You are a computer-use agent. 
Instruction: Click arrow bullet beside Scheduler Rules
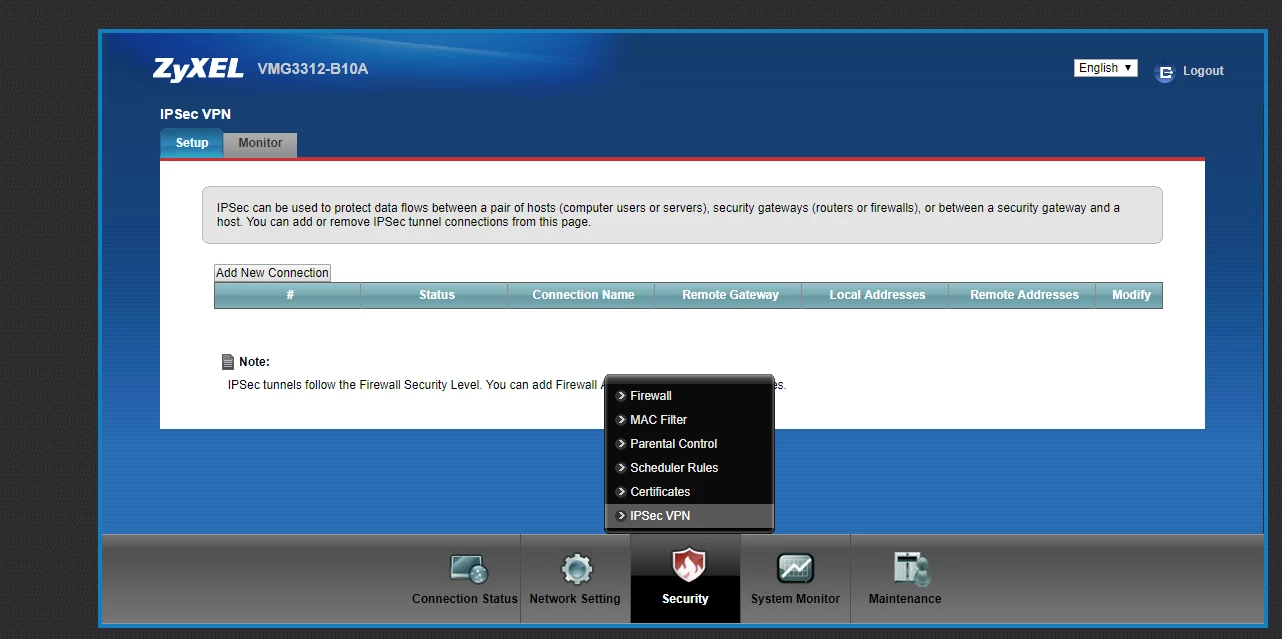pyautogui.click(x=621, y=468)
